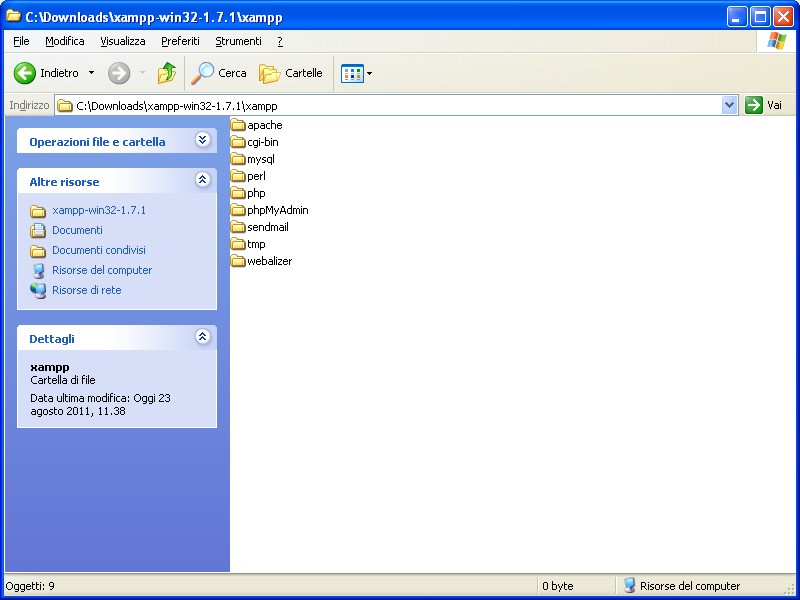Open the address bar dropdown list
Viewport: 800px width, 600px height.
[x=729, y=105]
